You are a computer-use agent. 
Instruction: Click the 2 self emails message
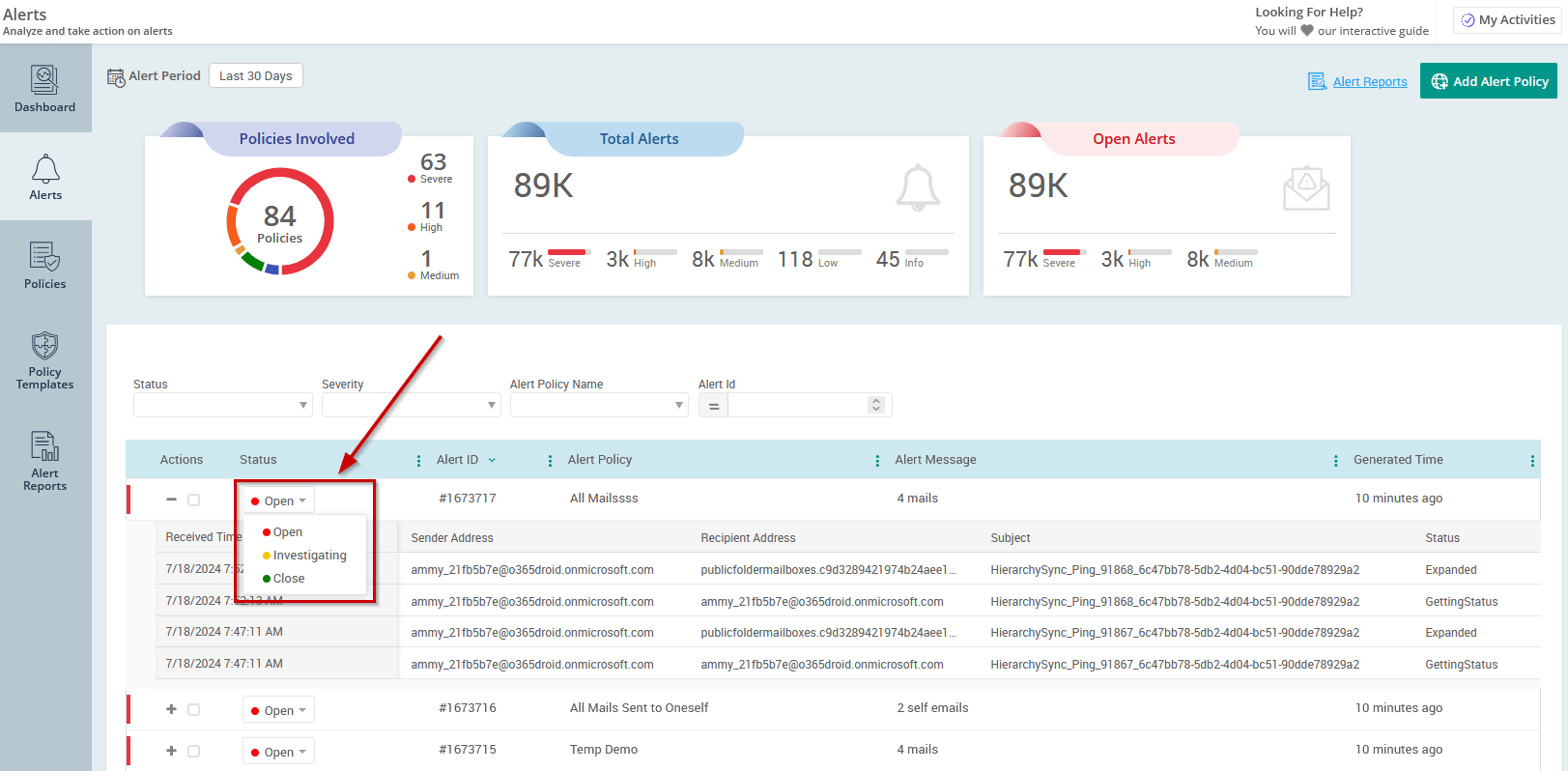932,708
